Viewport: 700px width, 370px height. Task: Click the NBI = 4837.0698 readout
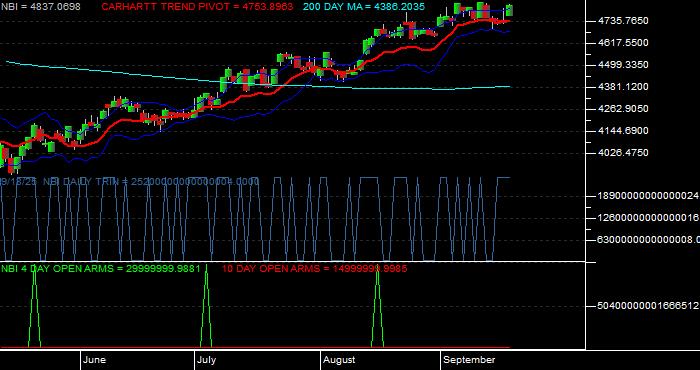pyautogui.click(x=41, y=7)
